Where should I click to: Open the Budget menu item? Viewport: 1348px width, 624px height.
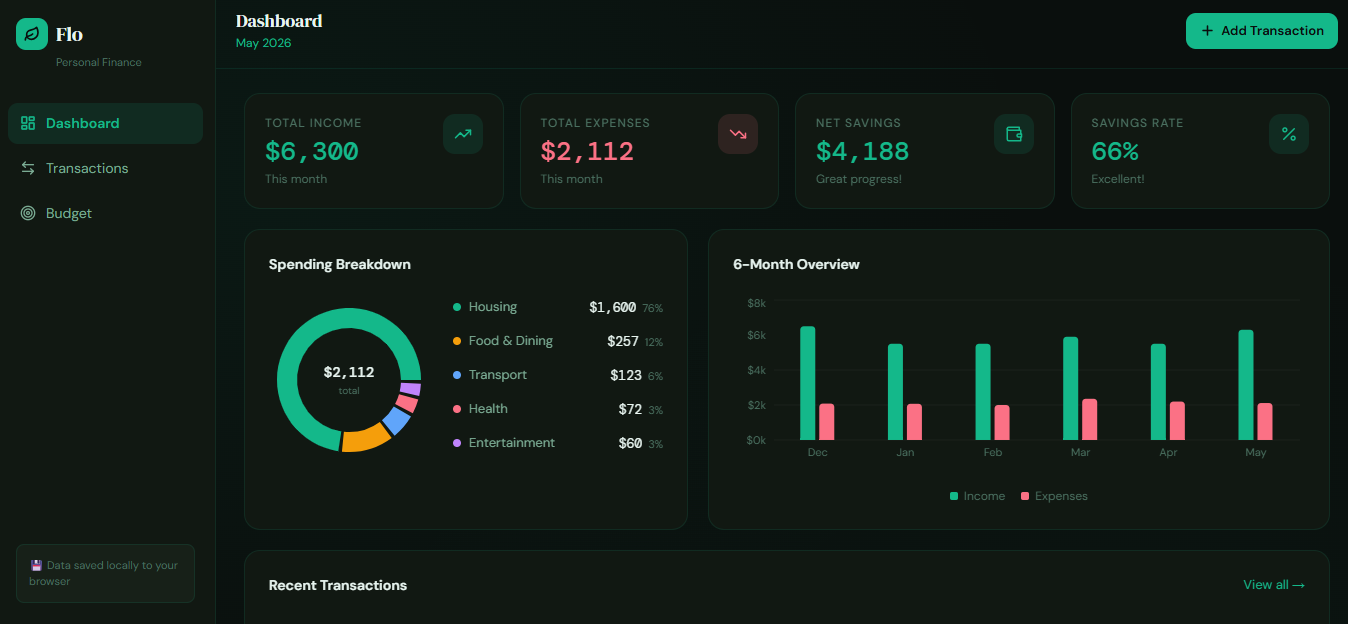click(x=105, y=213)
